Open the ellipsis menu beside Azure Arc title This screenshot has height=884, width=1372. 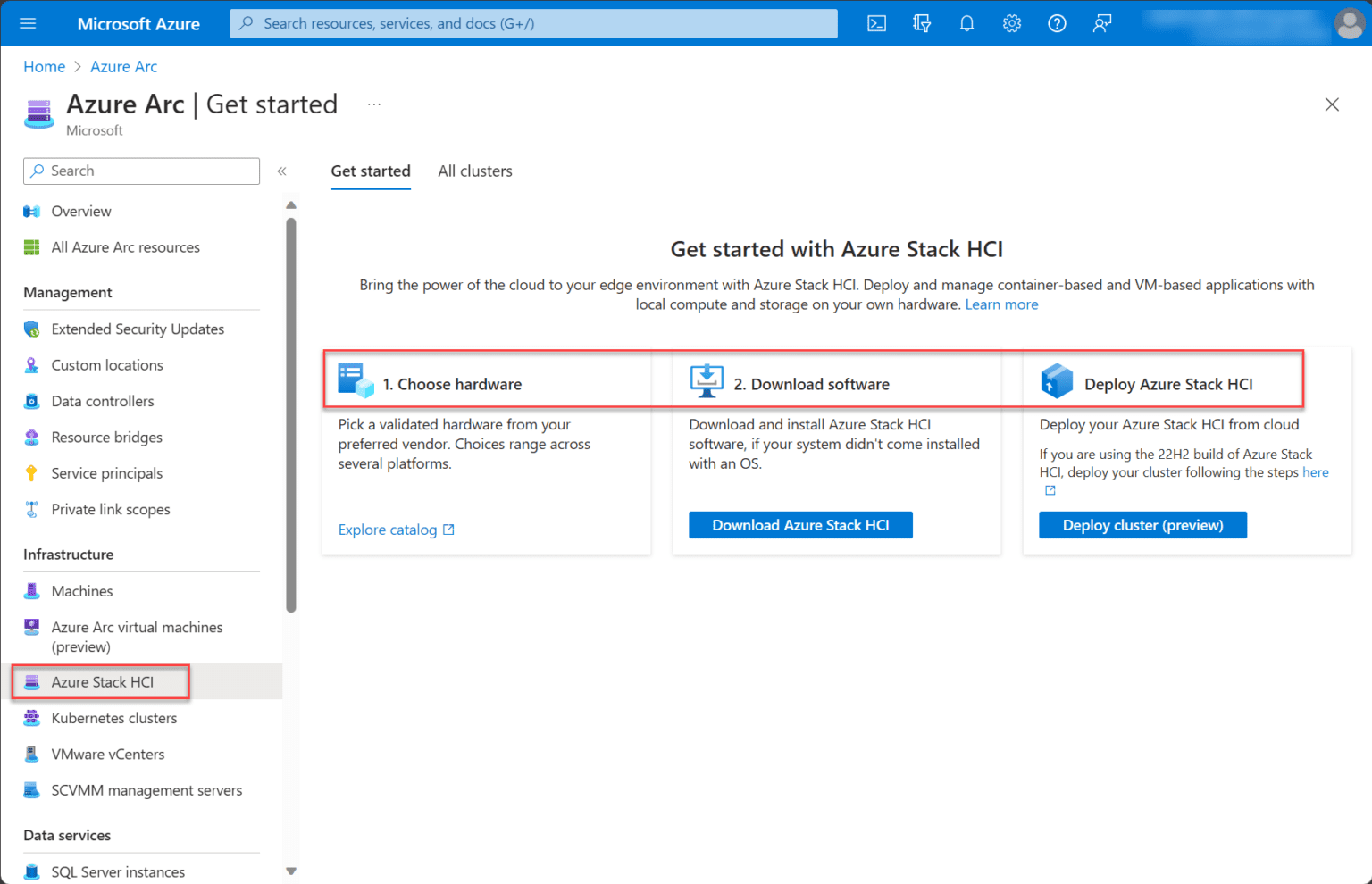point(374,104)
